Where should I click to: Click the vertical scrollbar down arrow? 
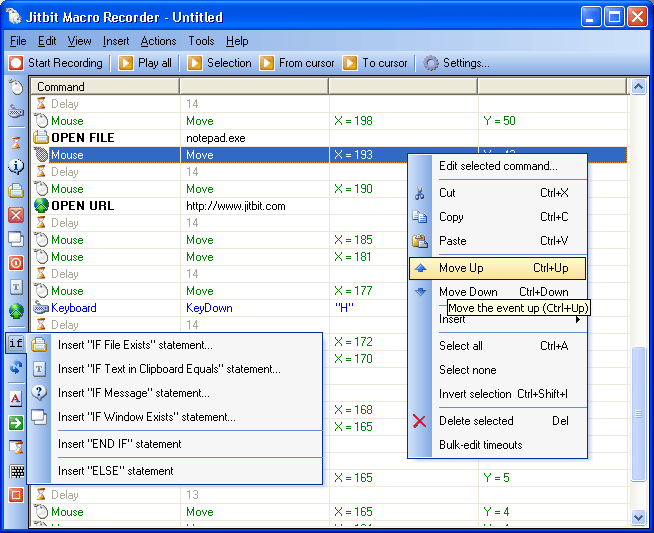pyautogui.click(x=639, y=517)
